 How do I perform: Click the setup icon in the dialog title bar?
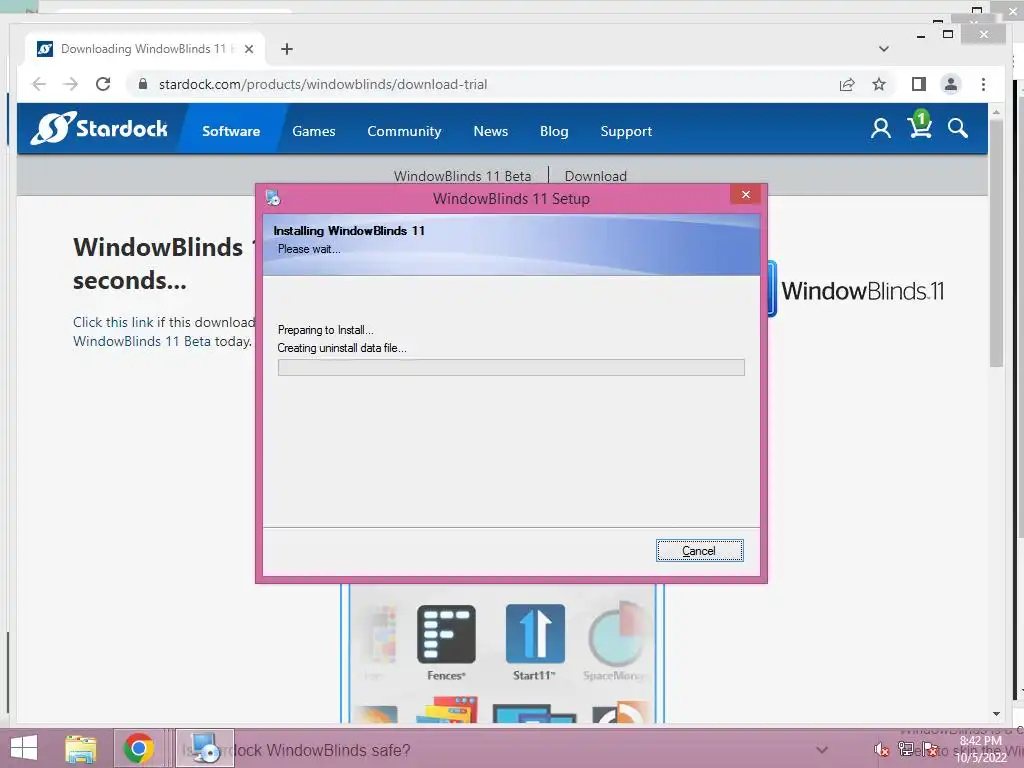point(274,198)
